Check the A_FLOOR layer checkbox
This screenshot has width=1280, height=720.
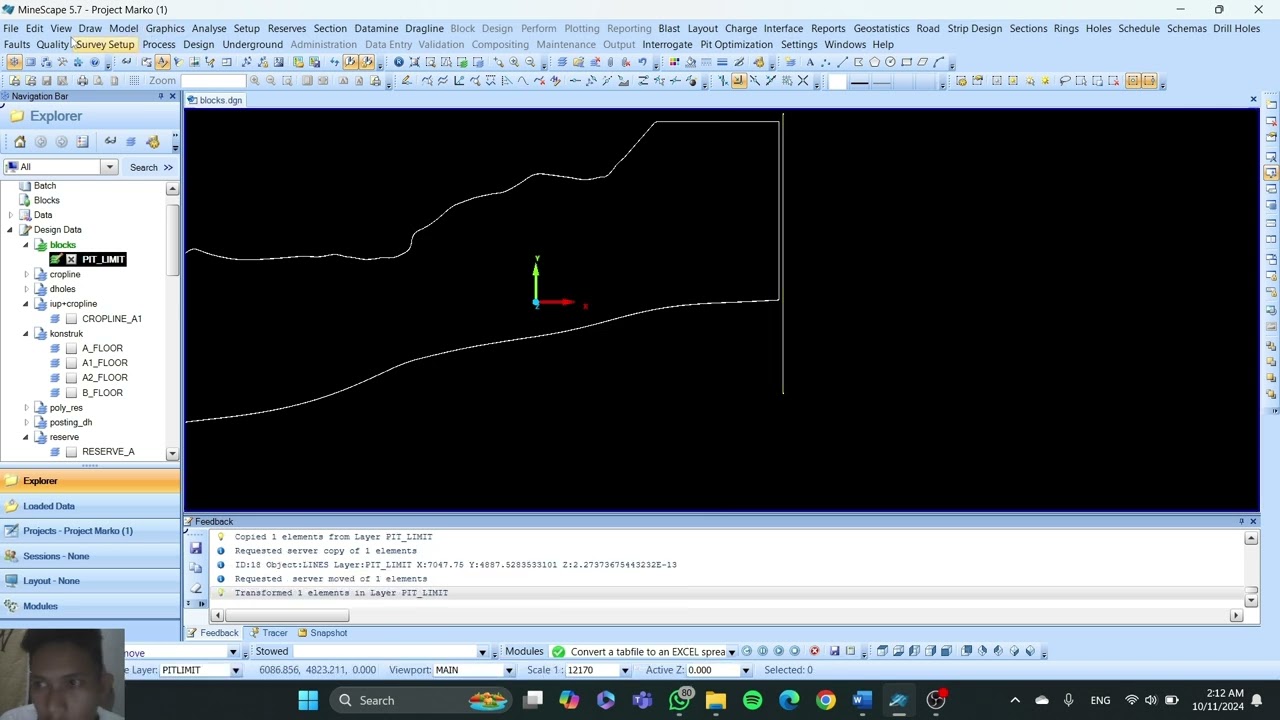(x=71, y=348)
